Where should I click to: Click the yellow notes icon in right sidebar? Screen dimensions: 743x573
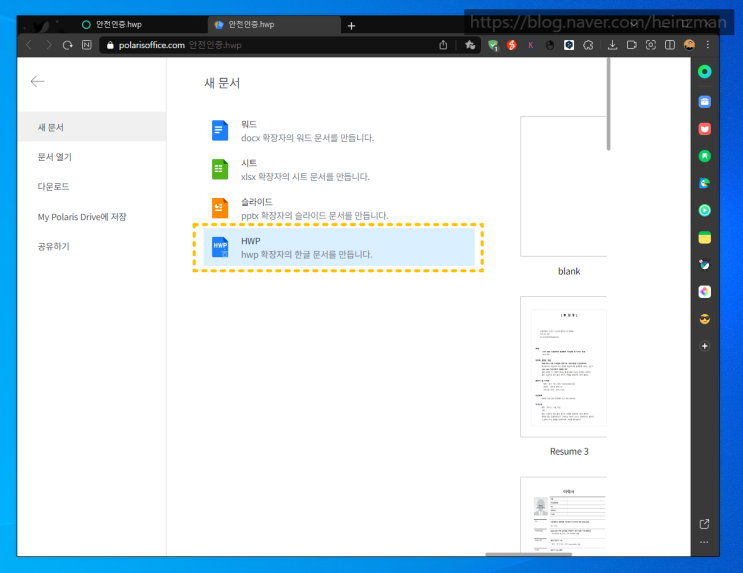(x=705, y=237)
